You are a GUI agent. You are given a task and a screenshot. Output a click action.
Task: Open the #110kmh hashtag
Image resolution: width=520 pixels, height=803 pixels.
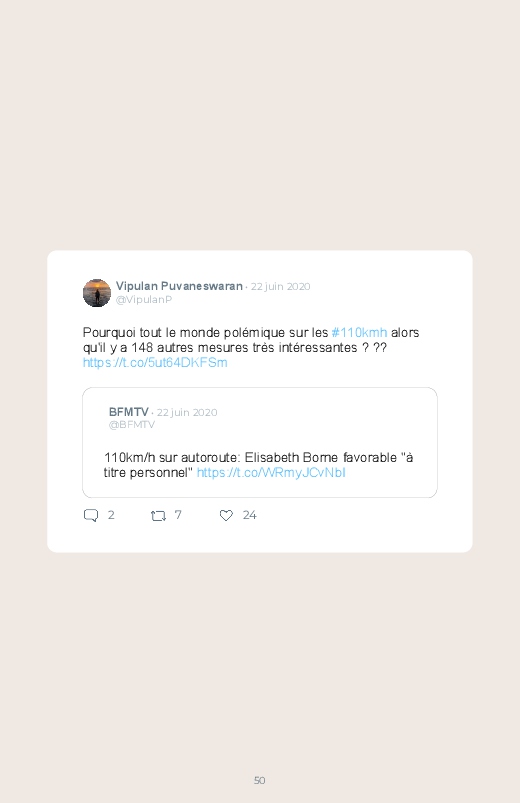(x=359, y=332)
